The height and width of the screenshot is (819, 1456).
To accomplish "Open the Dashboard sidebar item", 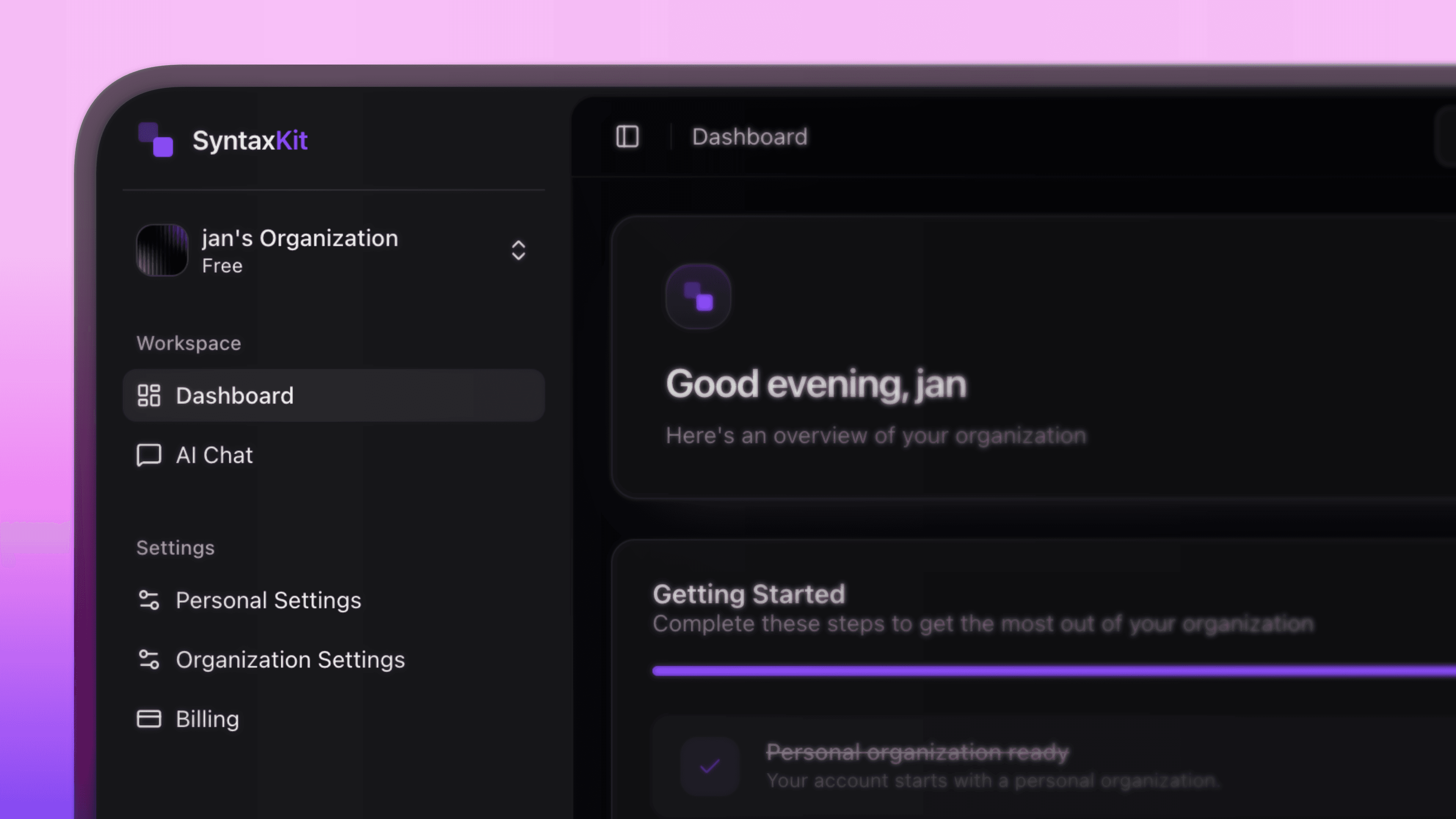I will tap(334, 395).
